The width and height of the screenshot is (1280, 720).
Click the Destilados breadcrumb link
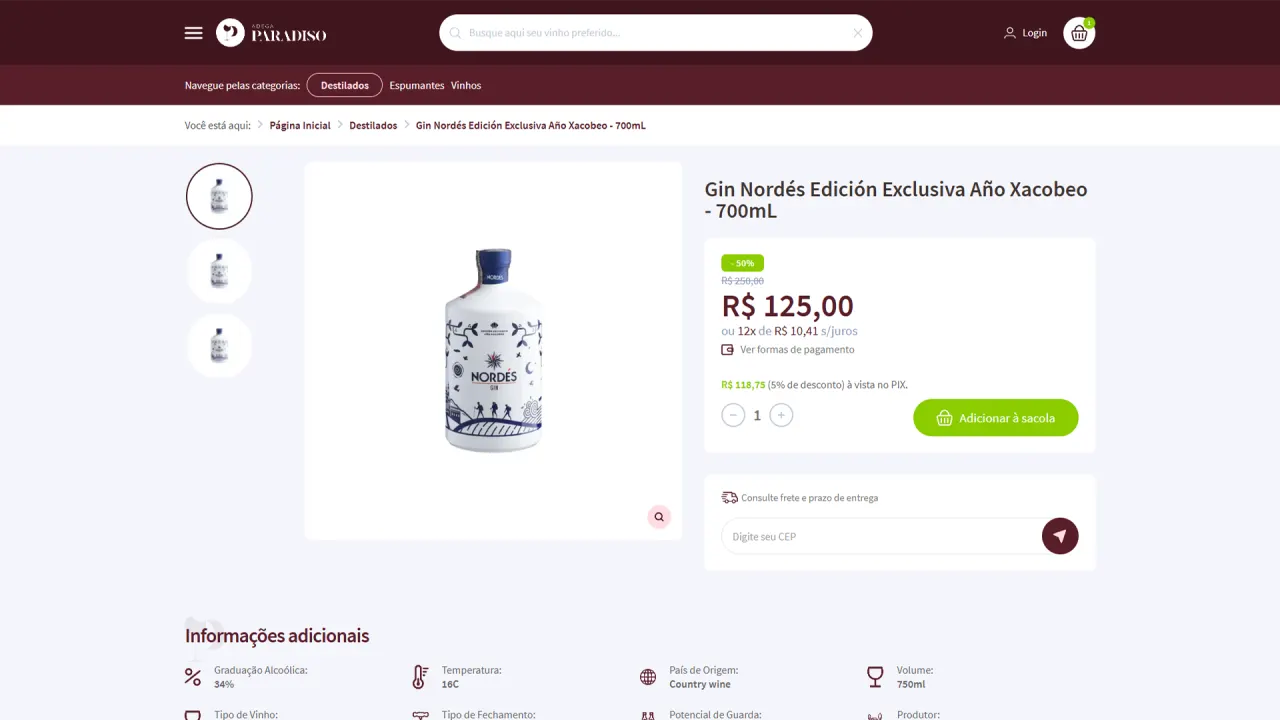pyautogui.click(x=373, y=125)
